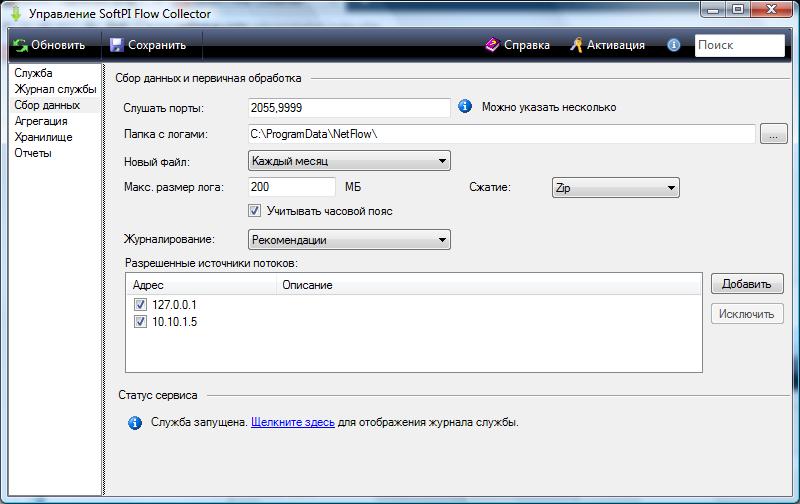Click the max log size field
Viewport: 800px width, 504px height.
[x=292, y=187]
